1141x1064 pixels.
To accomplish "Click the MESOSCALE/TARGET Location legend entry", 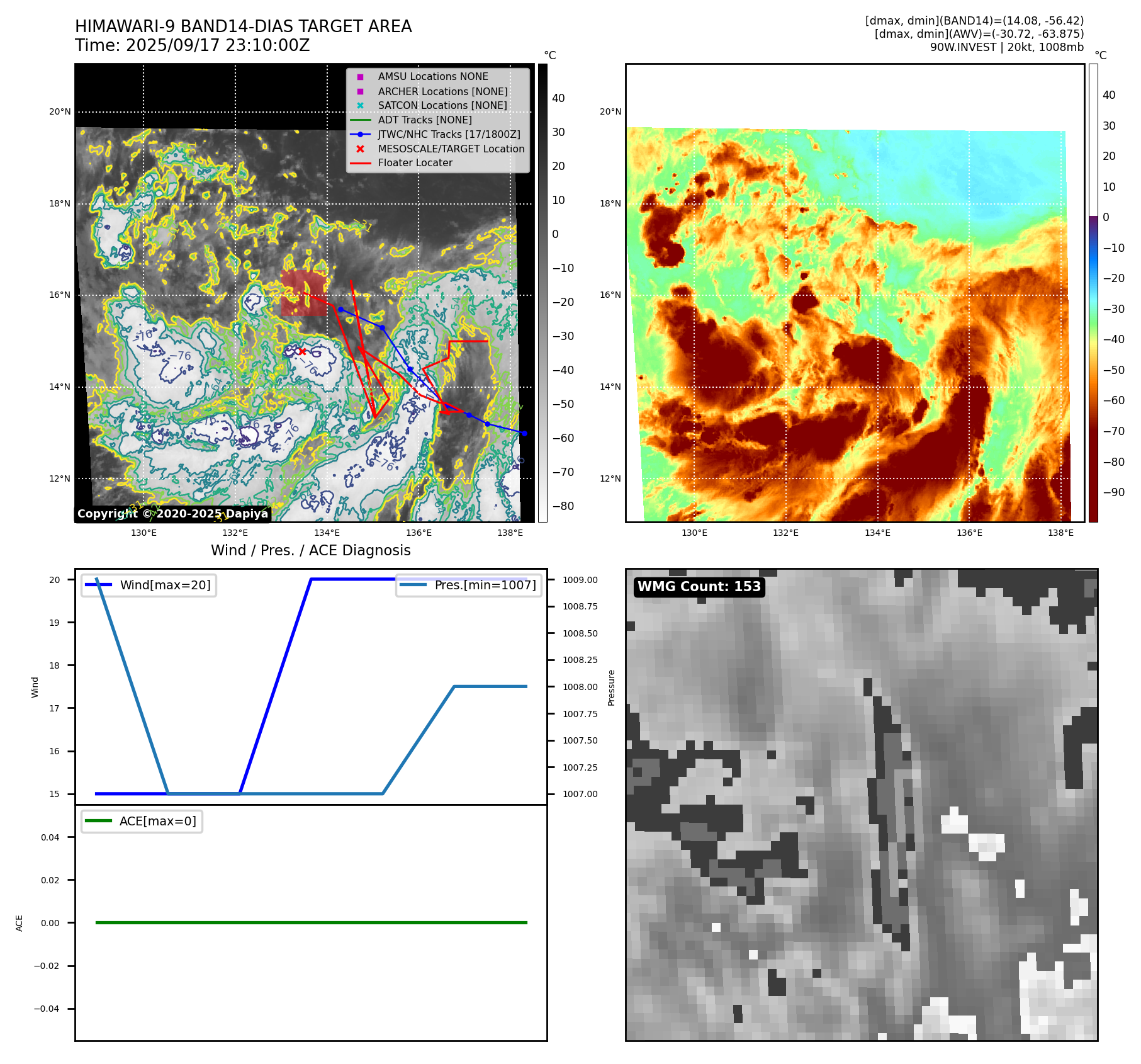I will pyautogui.click(x=451, y=149).
